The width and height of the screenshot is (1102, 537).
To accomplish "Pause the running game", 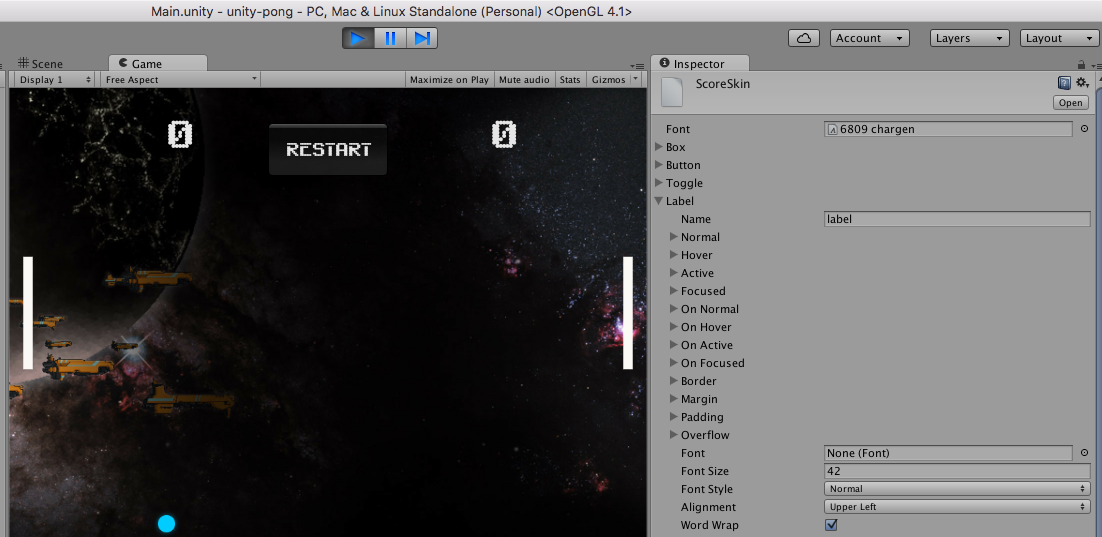I will click(x=390, y=38).
